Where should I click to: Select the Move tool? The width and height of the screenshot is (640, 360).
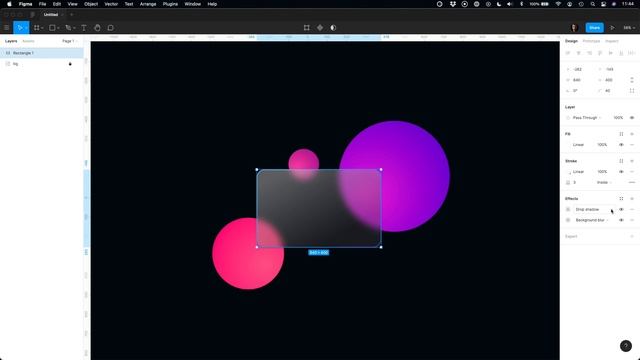click(19, 28)
